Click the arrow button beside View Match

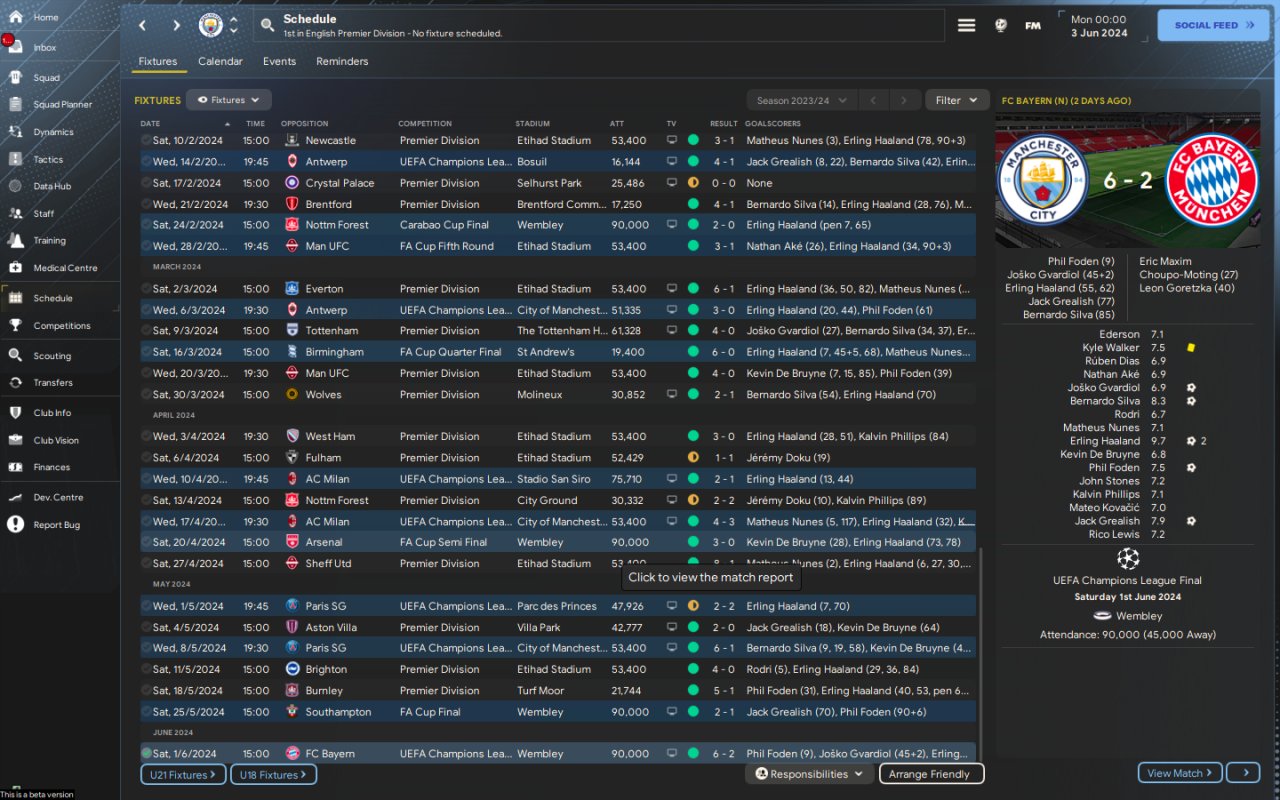1243,773
